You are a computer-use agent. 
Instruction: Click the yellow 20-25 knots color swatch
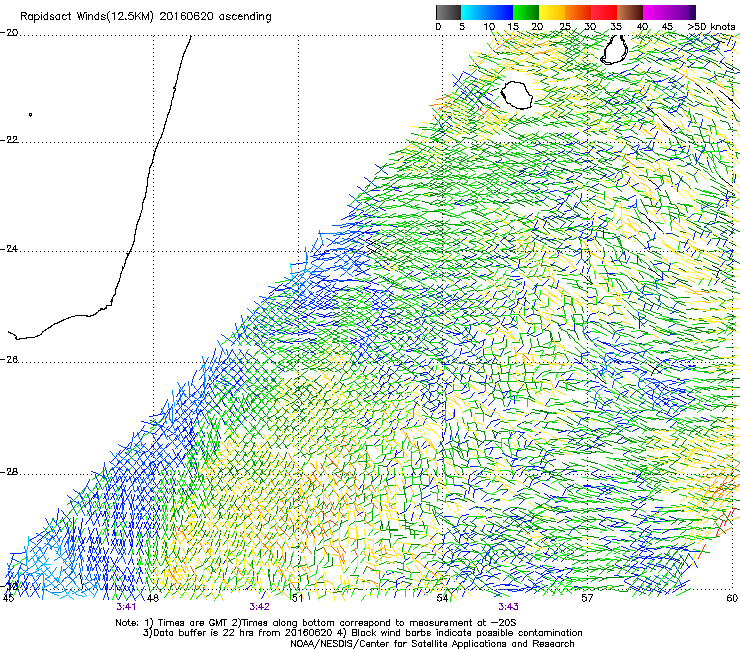552,12
